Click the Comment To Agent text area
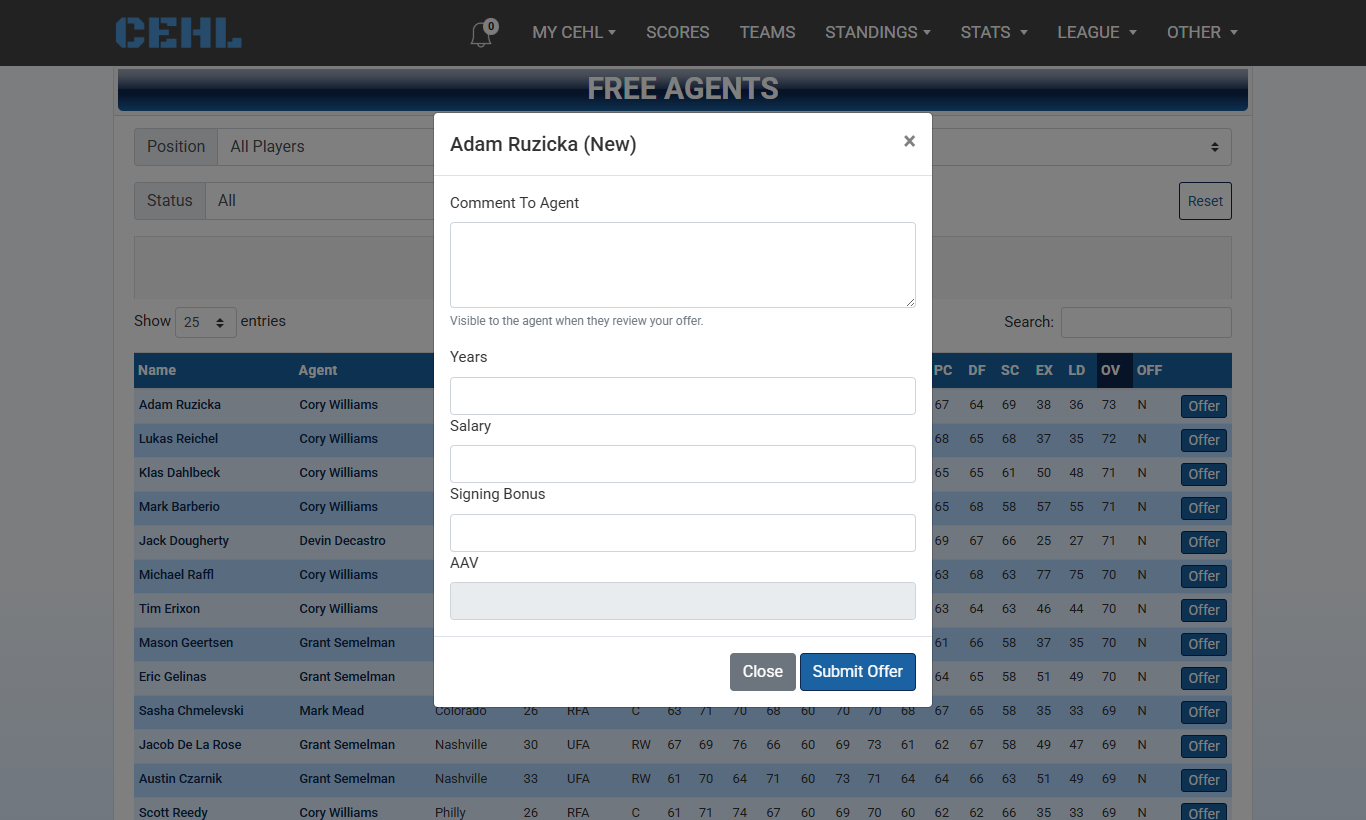 point(683,265)
